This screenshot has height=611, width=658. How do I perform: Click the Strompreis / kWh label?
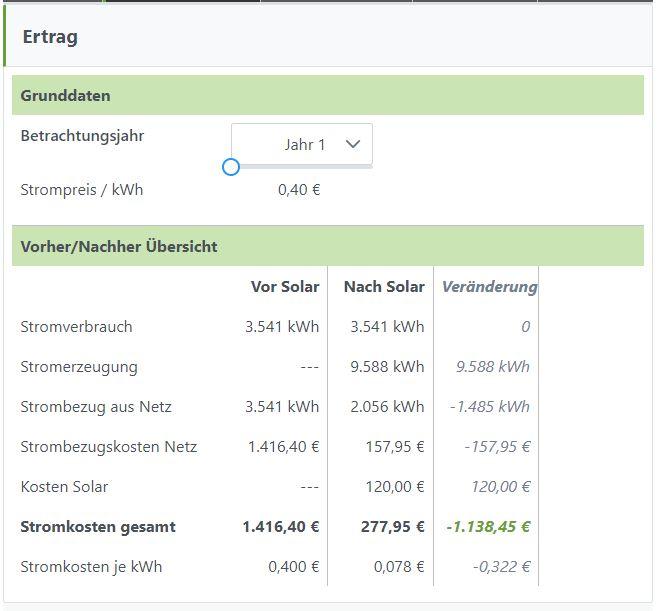[x=82, y=190]
